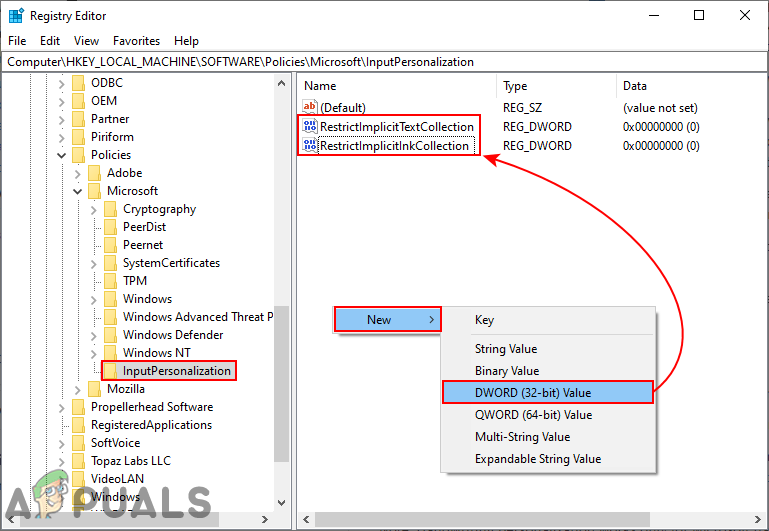Sort values by the Name column header

pos(397,86)
